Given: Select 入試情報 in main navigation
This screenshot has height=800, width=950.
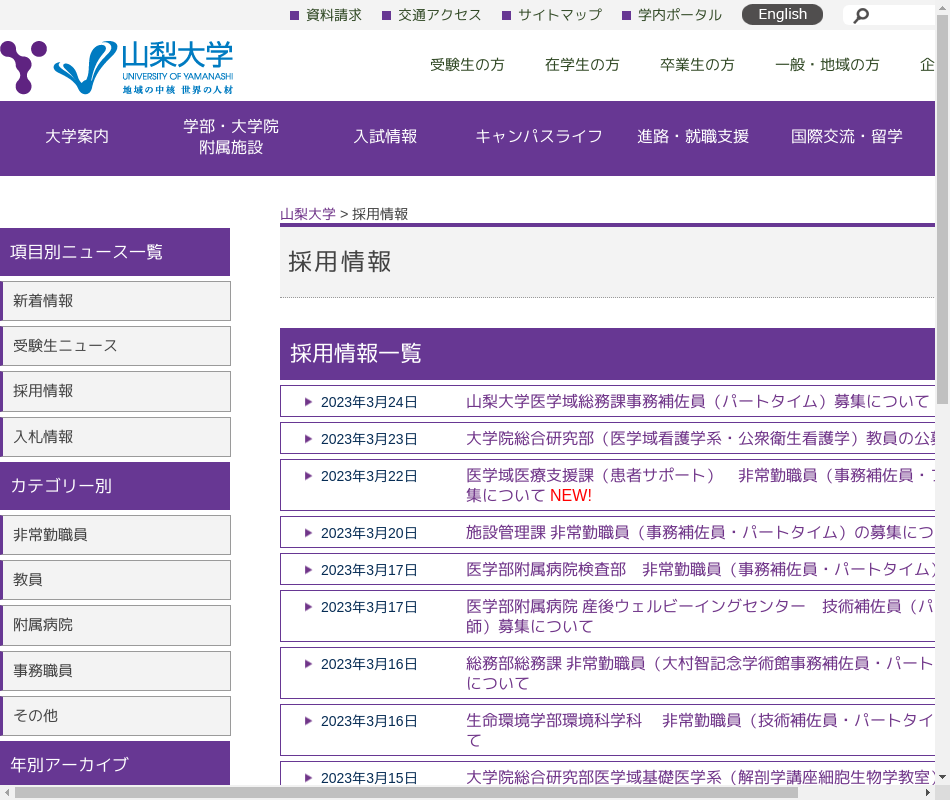Looking at the screenshot, I should 385,137.
